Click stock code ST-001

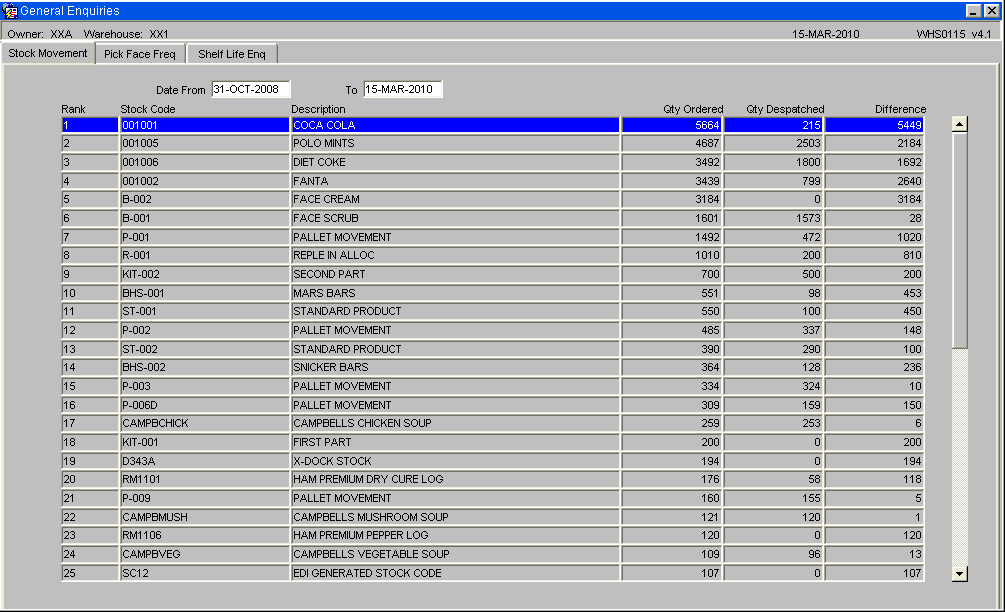[x=204, y=311]
